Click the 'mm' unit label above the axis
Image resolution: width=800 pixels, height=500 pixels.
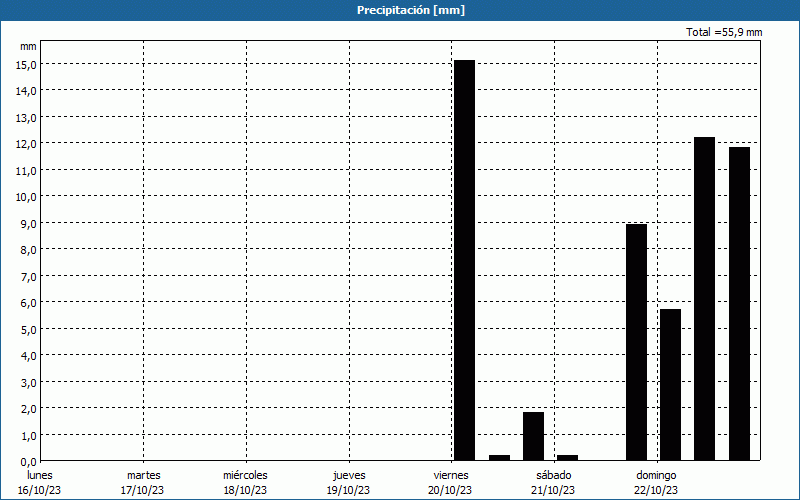(28, 46)
